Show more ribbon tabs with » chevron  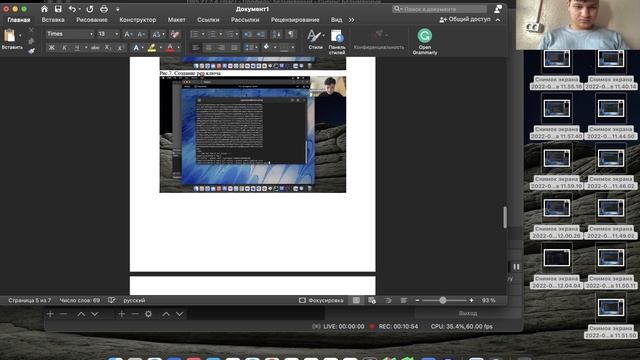351,20
